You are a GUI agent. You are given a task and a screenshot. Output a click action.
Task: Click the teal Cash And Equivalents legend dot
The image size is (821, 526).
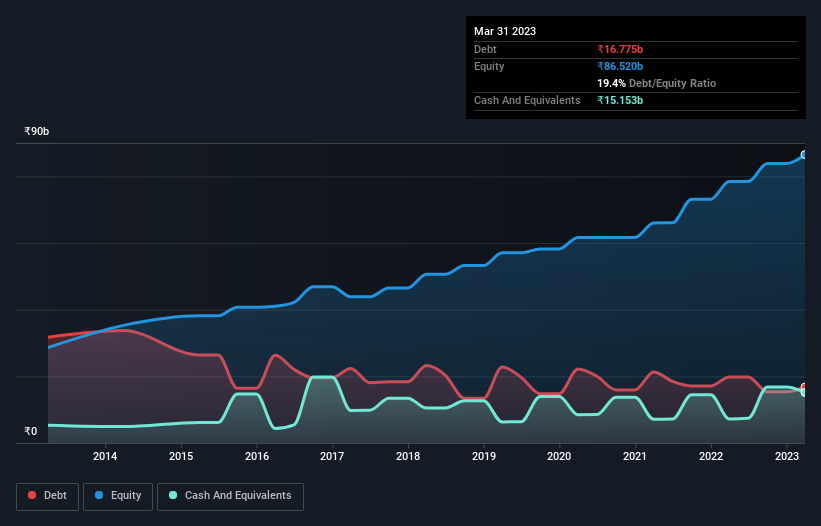tap(173, 495)
